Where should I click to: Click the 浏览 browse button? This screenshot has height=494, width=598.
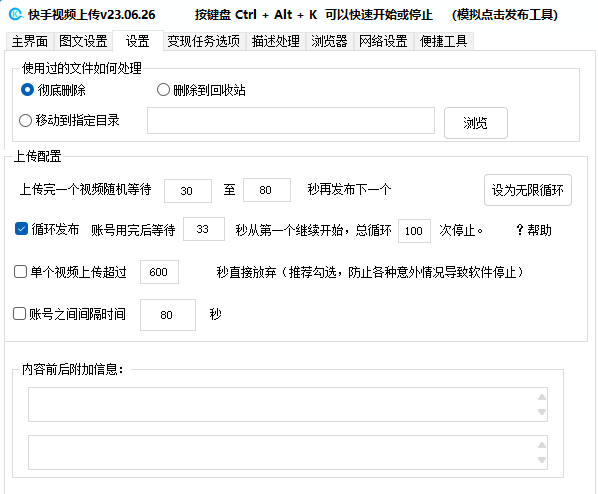pyautogui.click(x=476, y=123)
